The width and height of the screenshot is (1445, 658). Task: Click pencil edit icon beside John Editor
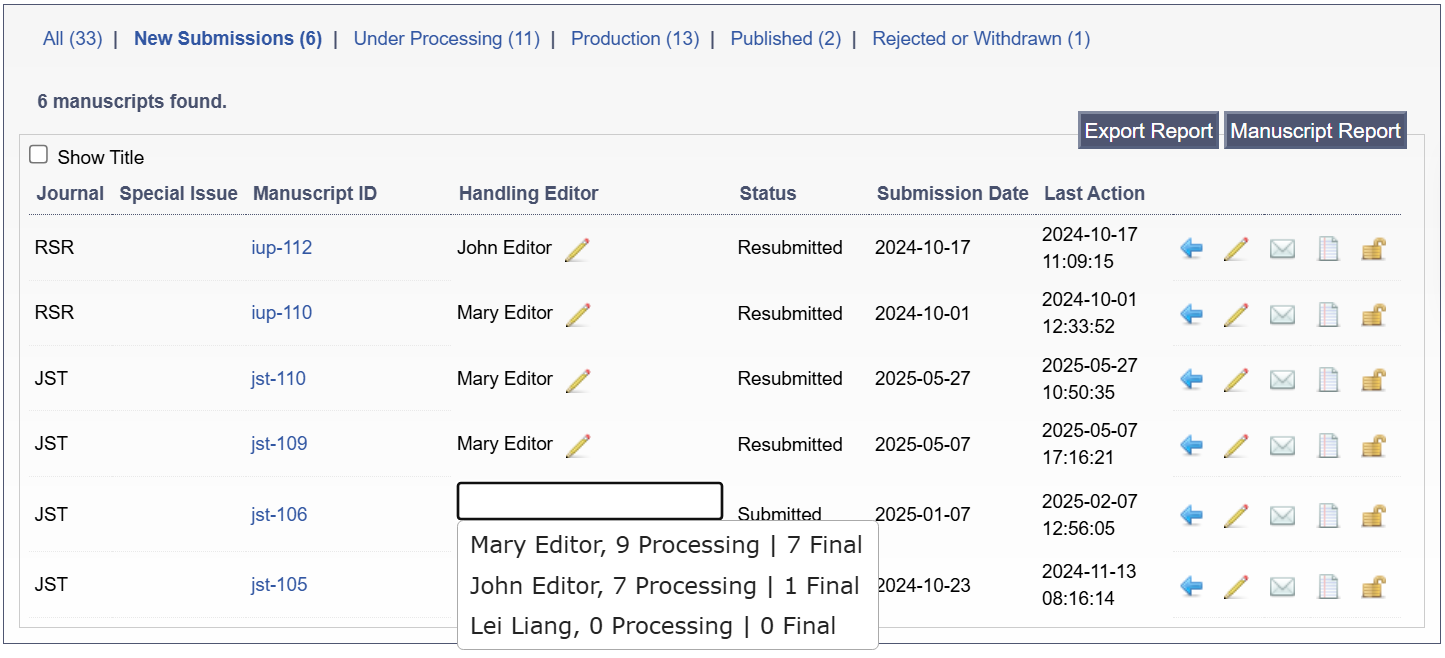coord(577,249)
